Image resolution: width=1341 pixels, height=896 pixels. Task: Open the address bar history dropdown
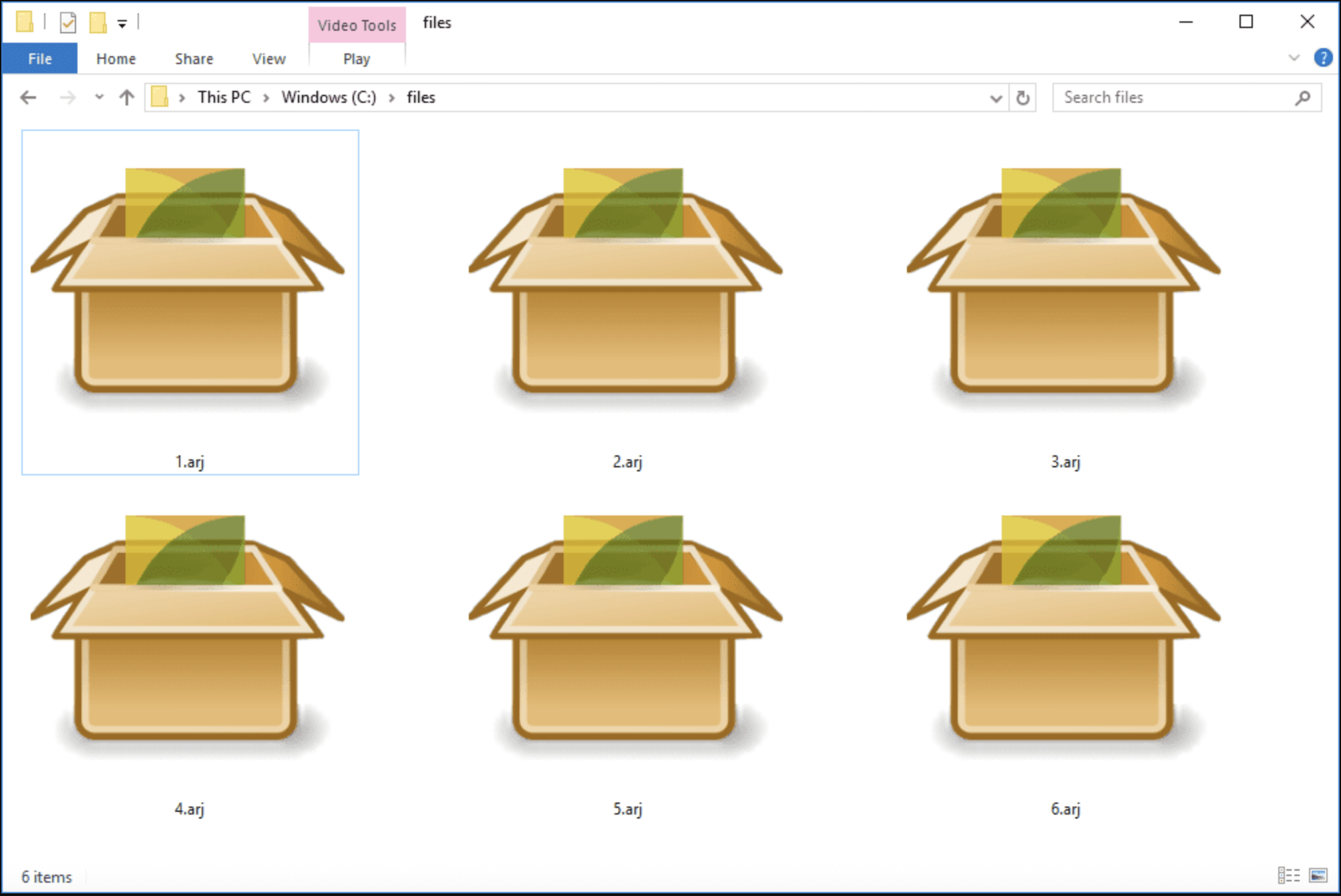pos(995,97)
